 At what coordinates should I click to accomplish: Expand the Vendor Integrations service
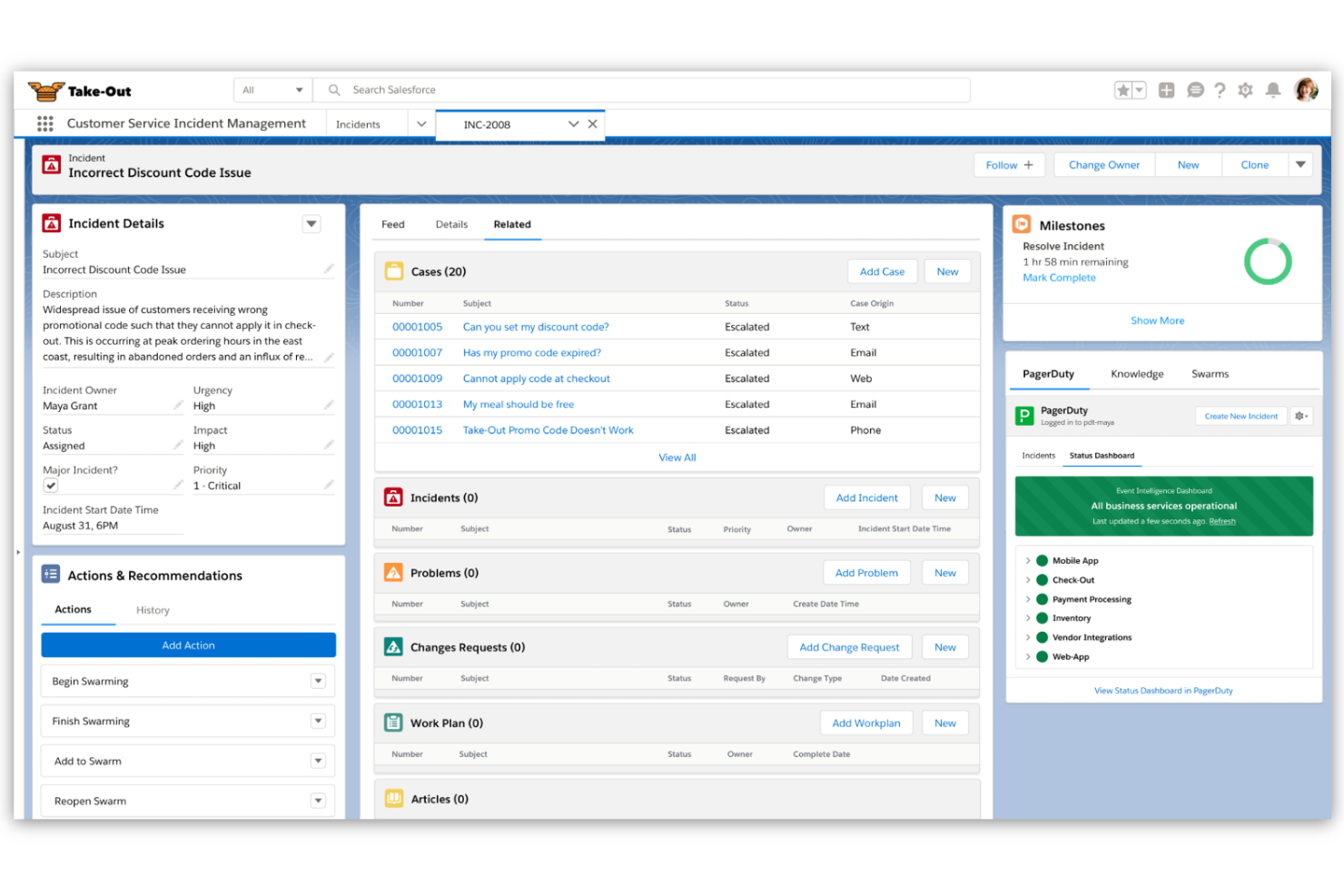pos(1028,637)
